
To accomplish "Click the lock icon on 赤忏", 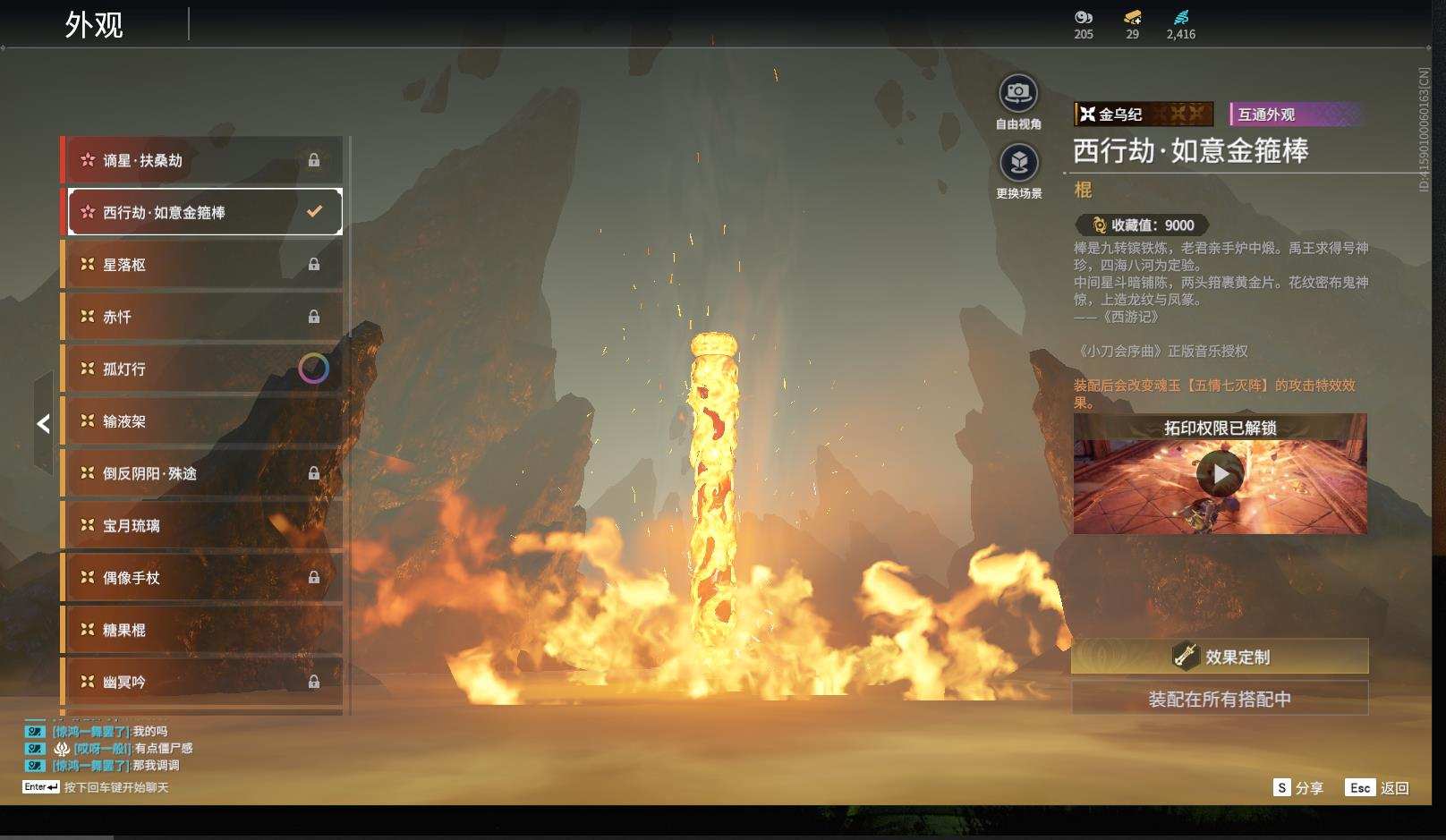I will click(314, 317).
